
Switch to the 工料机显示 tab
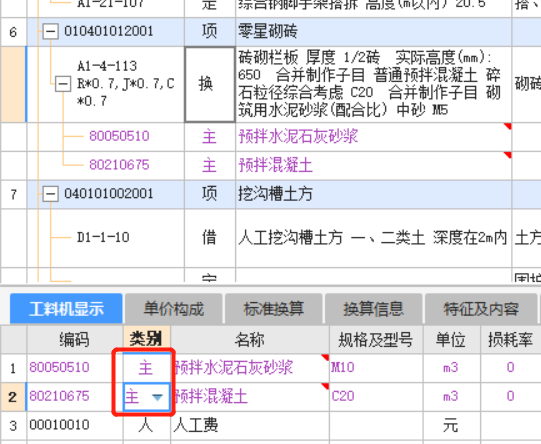click(66, 308)
